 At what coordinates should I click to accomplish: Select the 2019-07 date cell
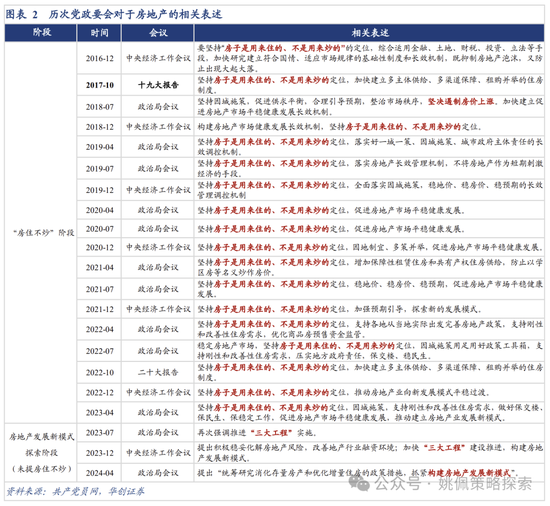[x=100, y=169]
